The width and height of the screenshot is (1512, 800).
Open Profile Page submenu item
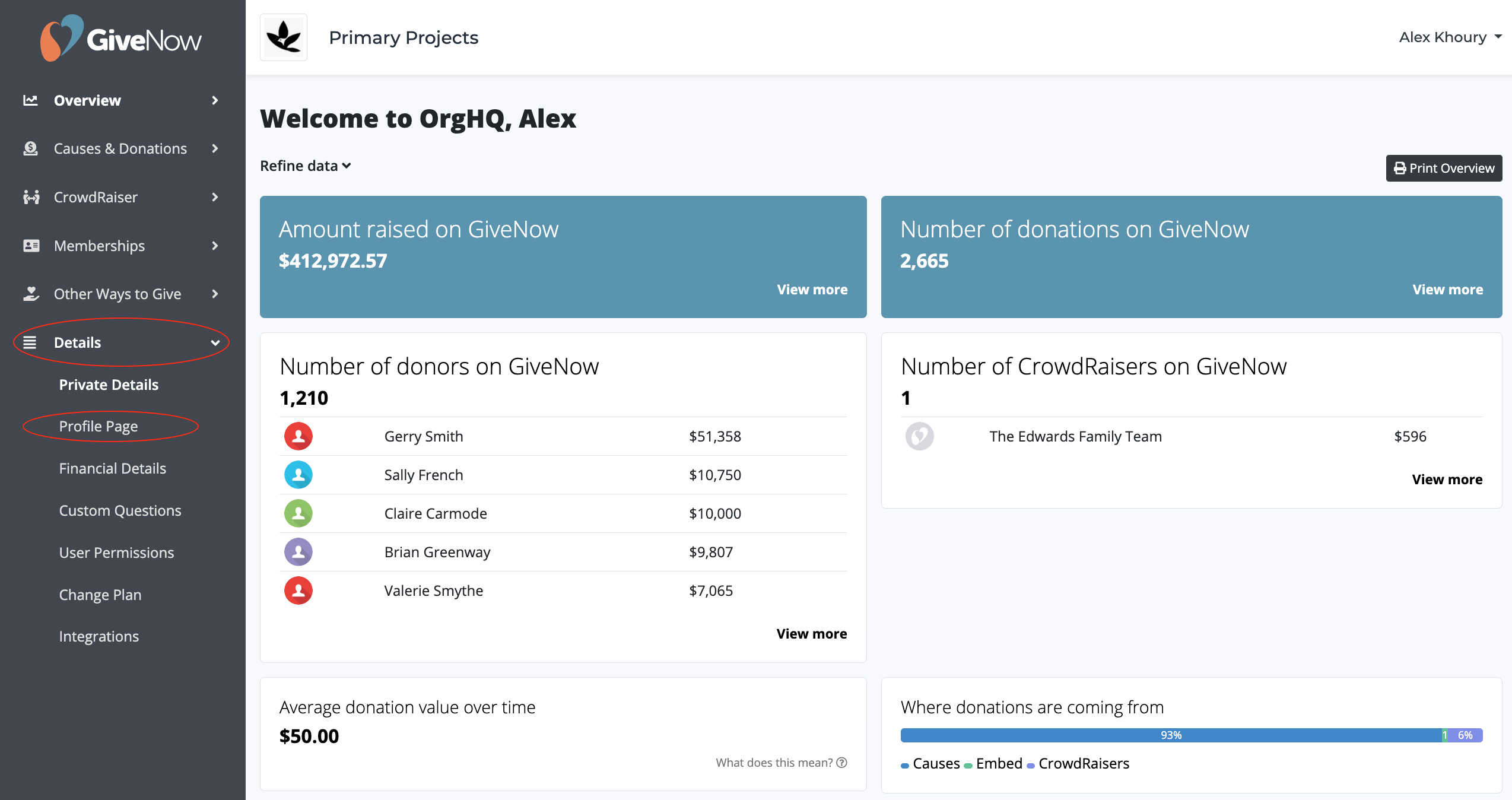click(x=99, y=426)
